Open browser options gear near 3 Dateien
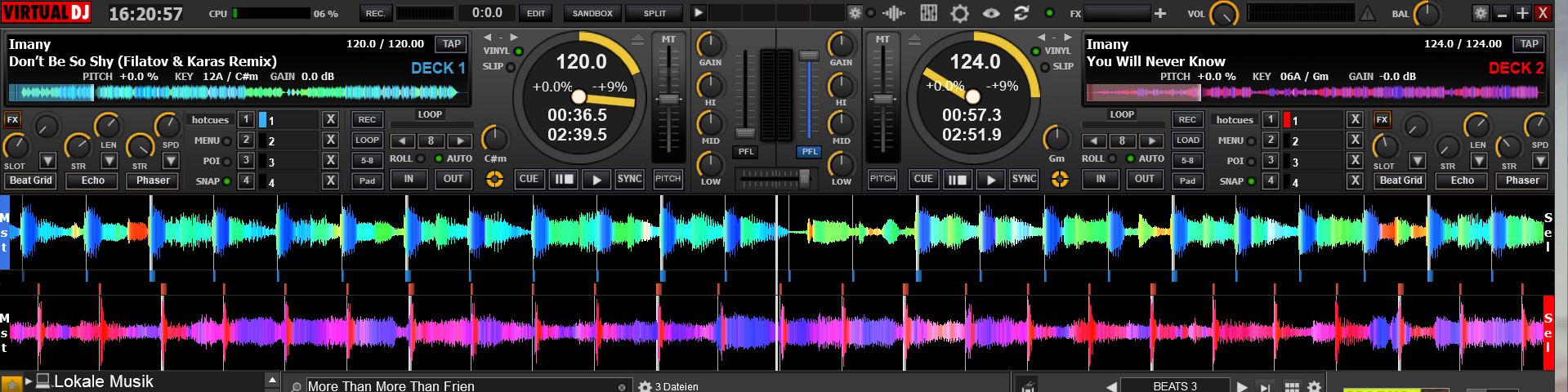Viewport: 1568px width, 392px height. click(645, 386)
